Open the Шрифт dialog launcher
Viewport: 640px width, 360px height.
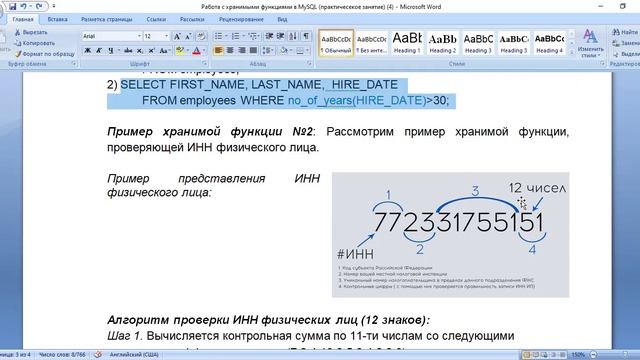(x=204, y=64)
